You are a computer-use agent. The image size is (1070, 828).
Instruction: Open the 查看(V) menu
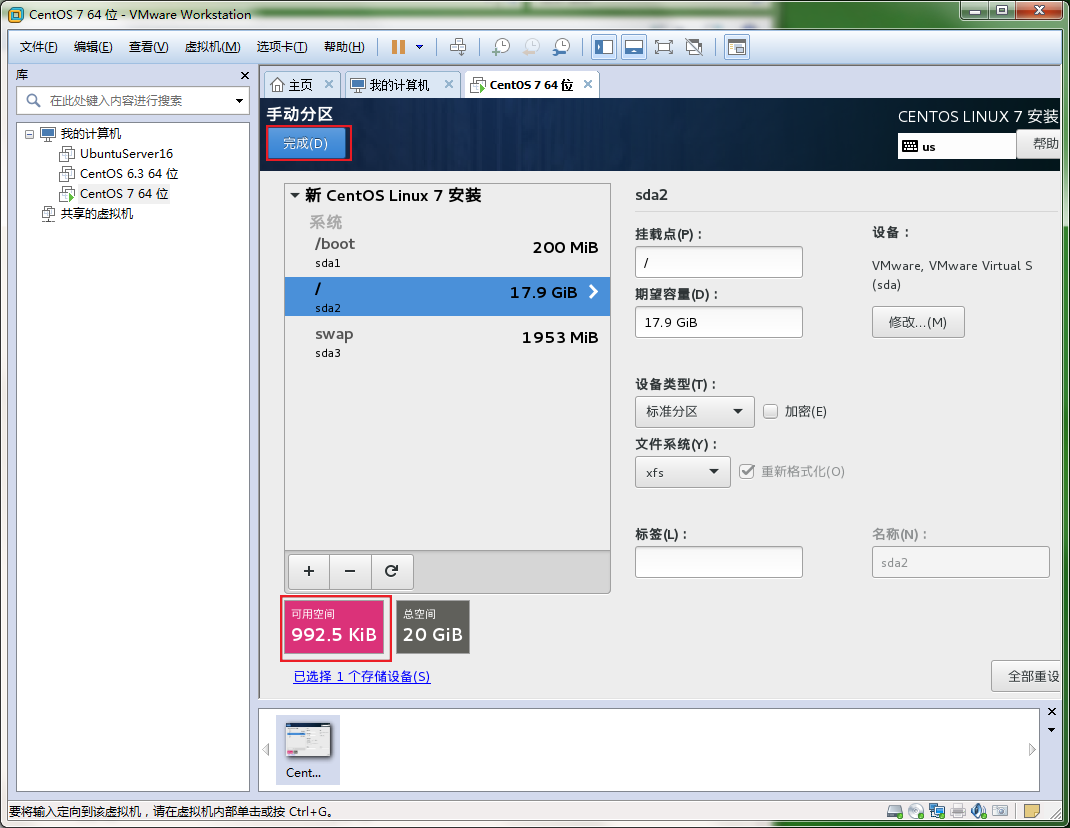pos(148,47)
